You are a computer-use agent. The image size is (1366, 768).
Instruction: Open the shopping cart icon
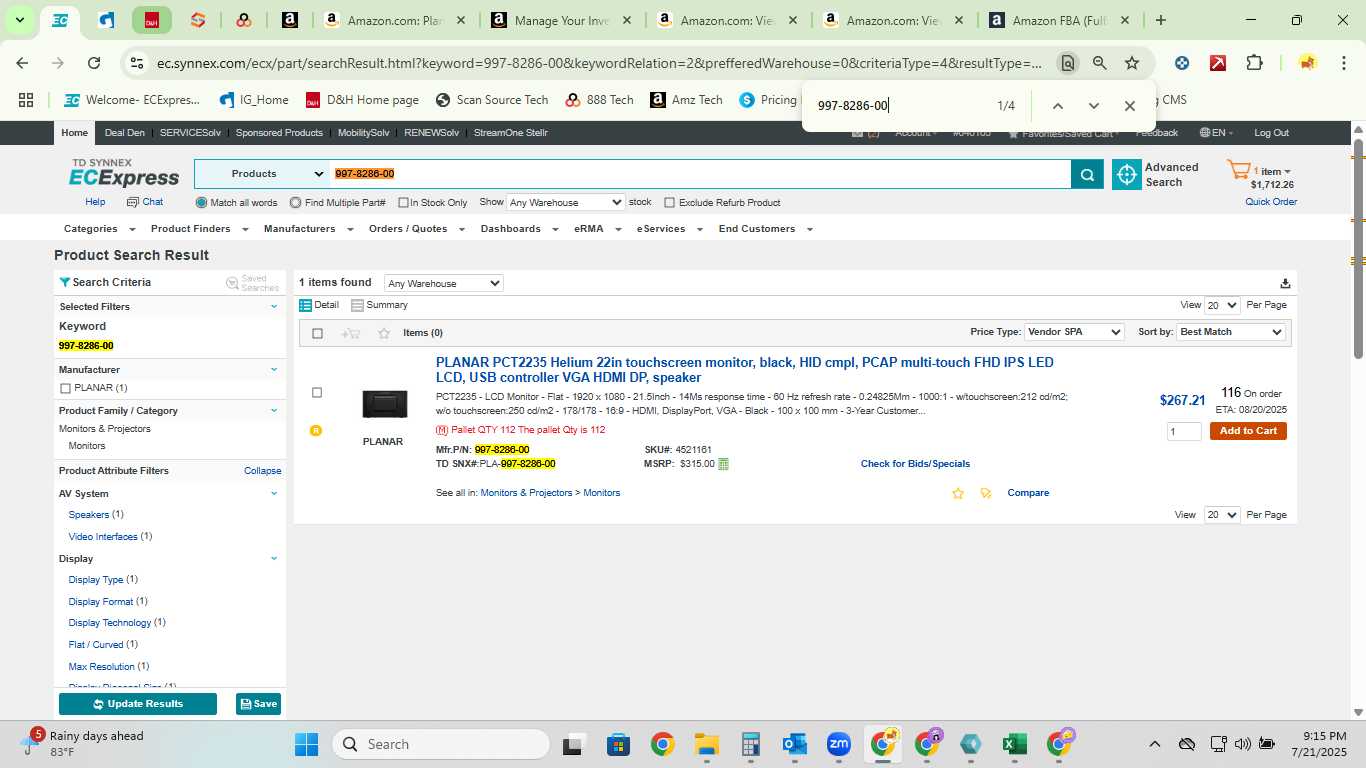click(1238, 170)
